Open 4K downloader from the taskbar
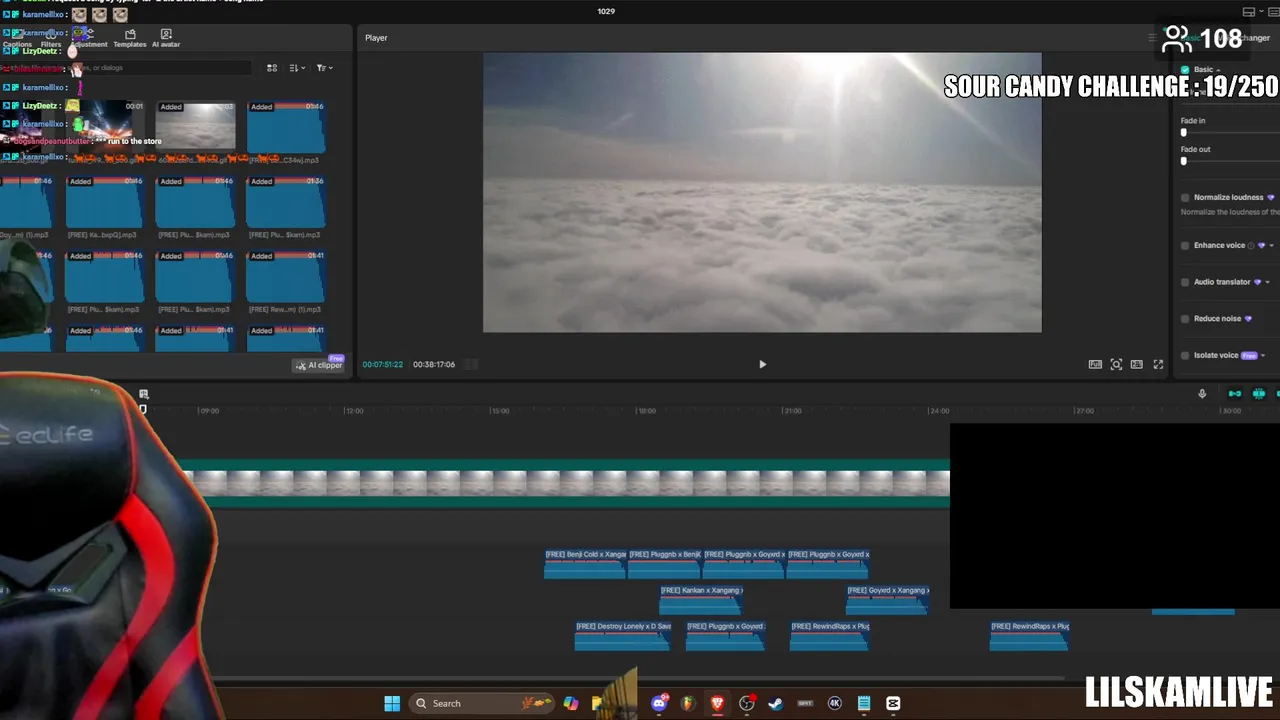1280x720 pixels. [x=835, y=703]
